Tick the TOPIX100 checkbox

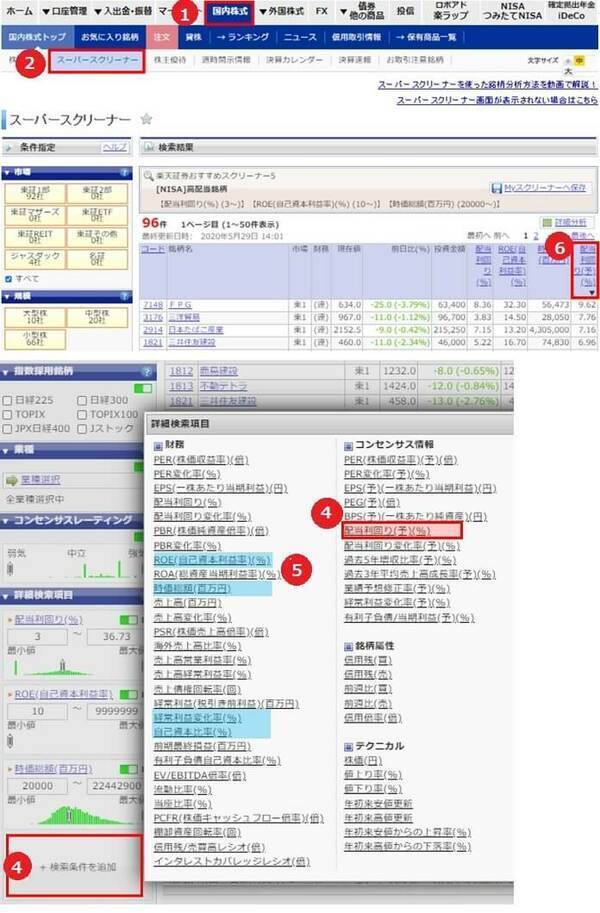click(x=82, y=415)
